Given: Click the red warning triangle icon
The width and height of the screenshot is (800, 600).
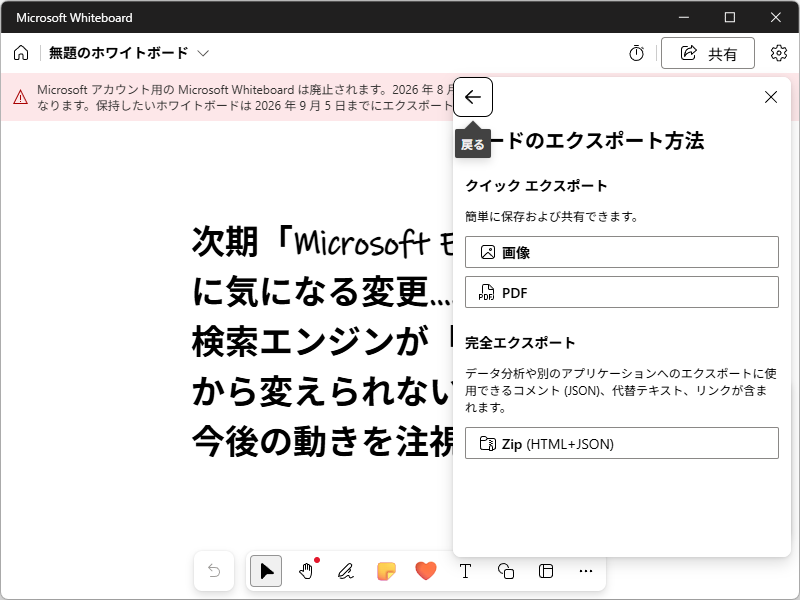Looking at the screenshot, I should pyautogui.click(x=20, y=97).
